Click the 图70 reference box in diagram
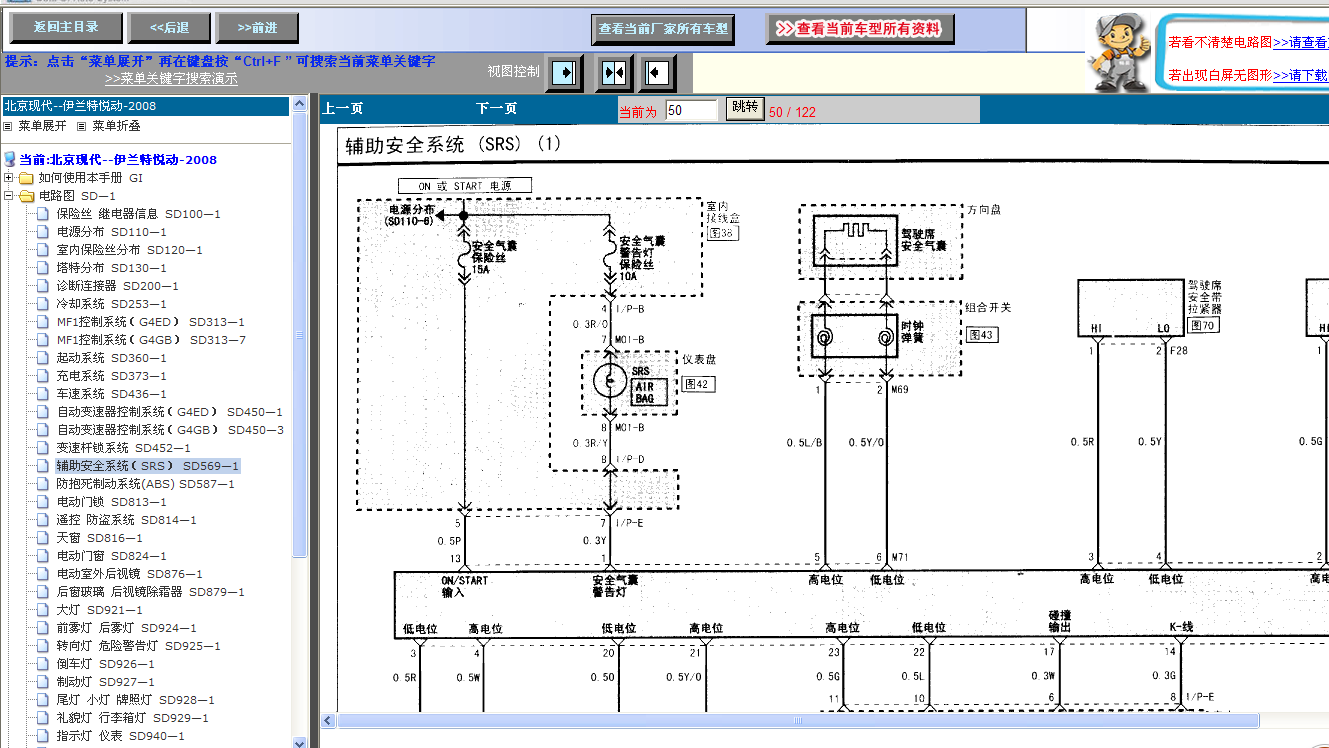Image resolution: width=1329 pixels, height=748 pixels. point(1203,325)
